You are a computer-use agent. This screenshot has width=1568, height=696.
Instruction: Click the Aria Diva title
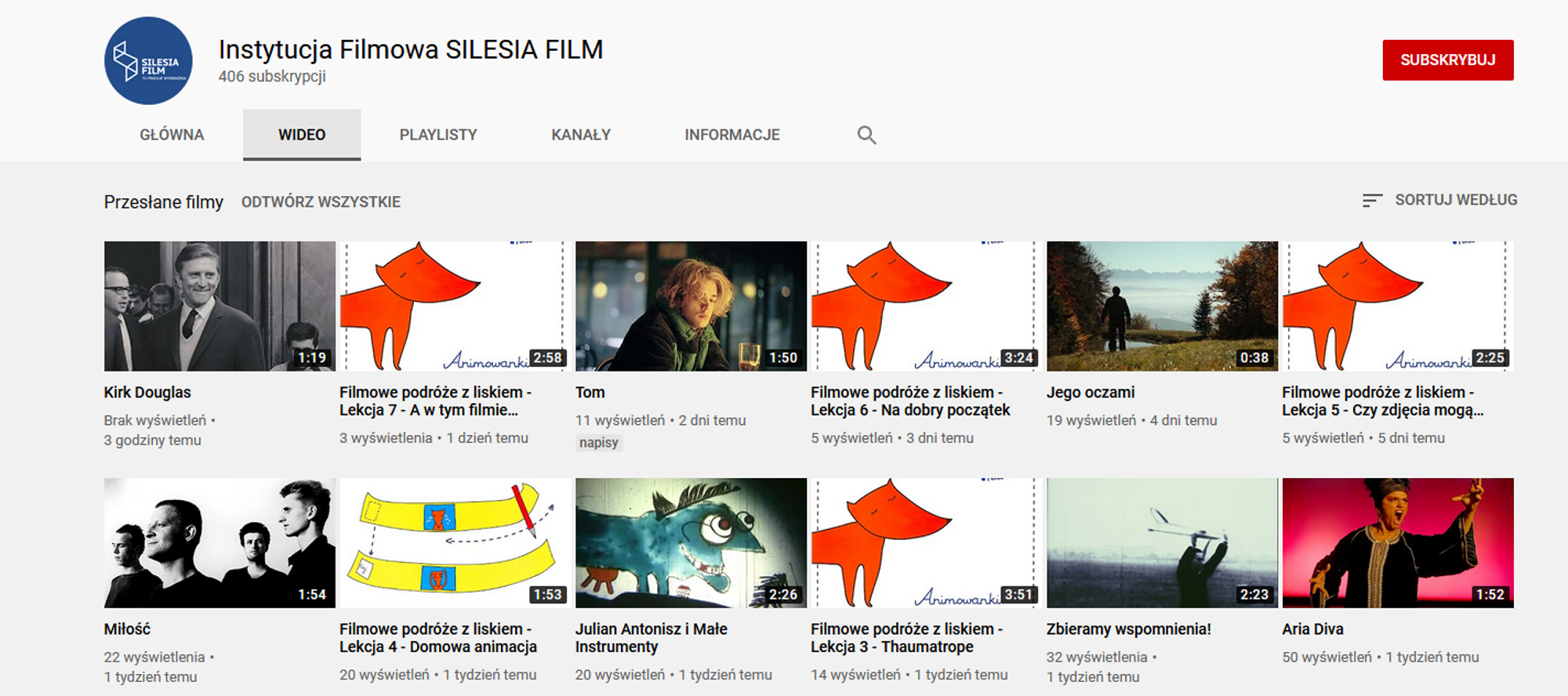click(x=1312, y=629)
